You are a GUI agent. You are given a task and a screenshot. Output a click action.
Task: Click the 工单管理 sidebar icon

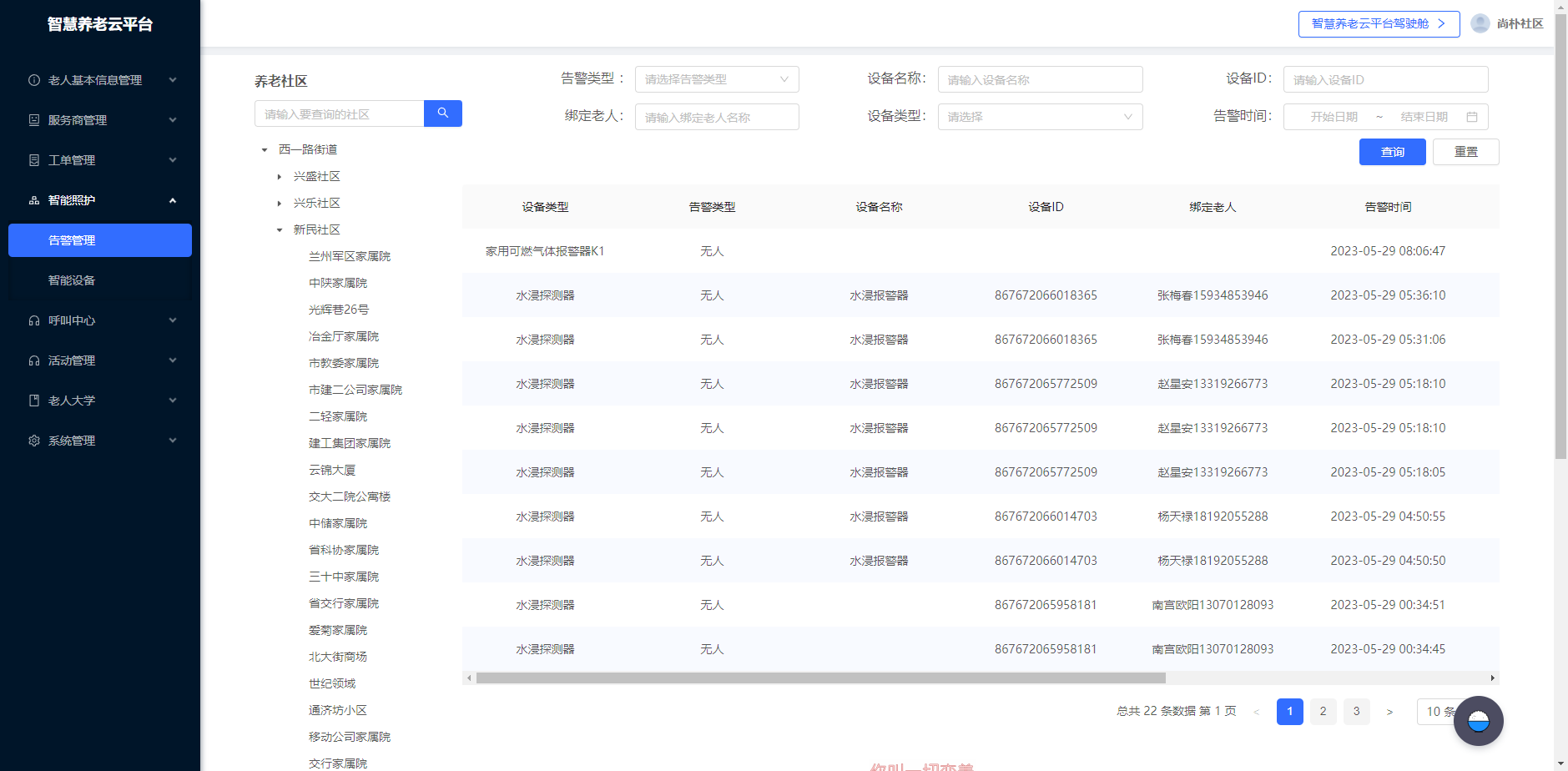coord(34,160)
